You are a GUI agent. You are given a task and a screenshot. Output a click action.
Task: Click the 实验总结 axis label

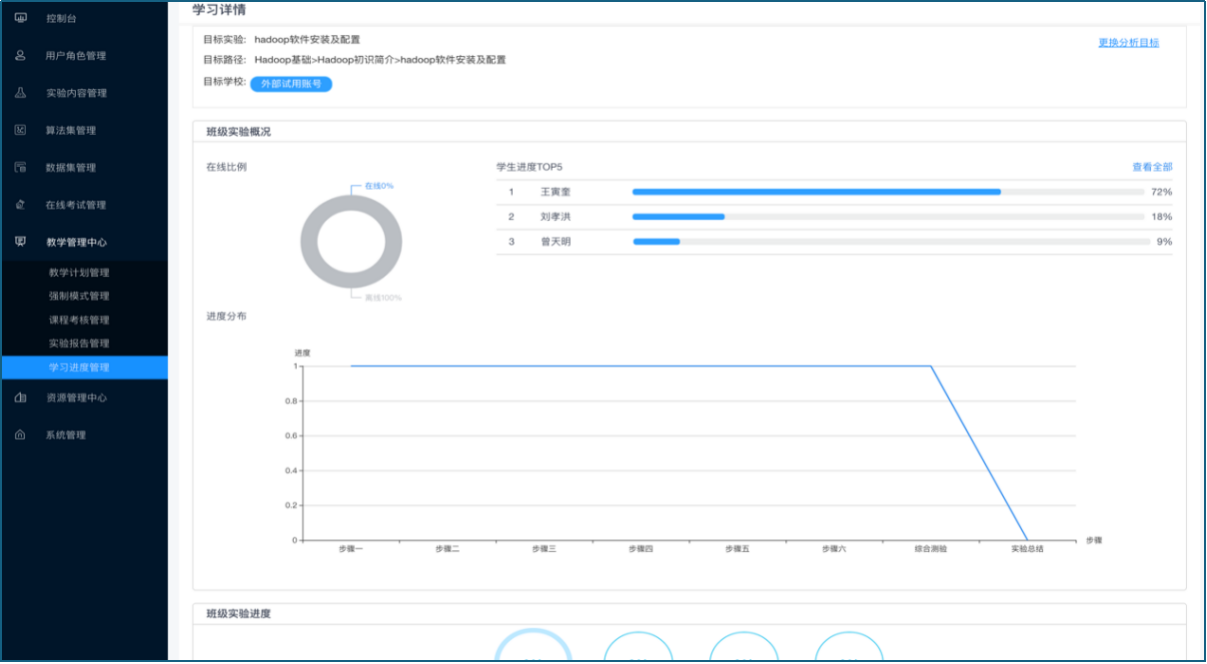click(1027, 549)
